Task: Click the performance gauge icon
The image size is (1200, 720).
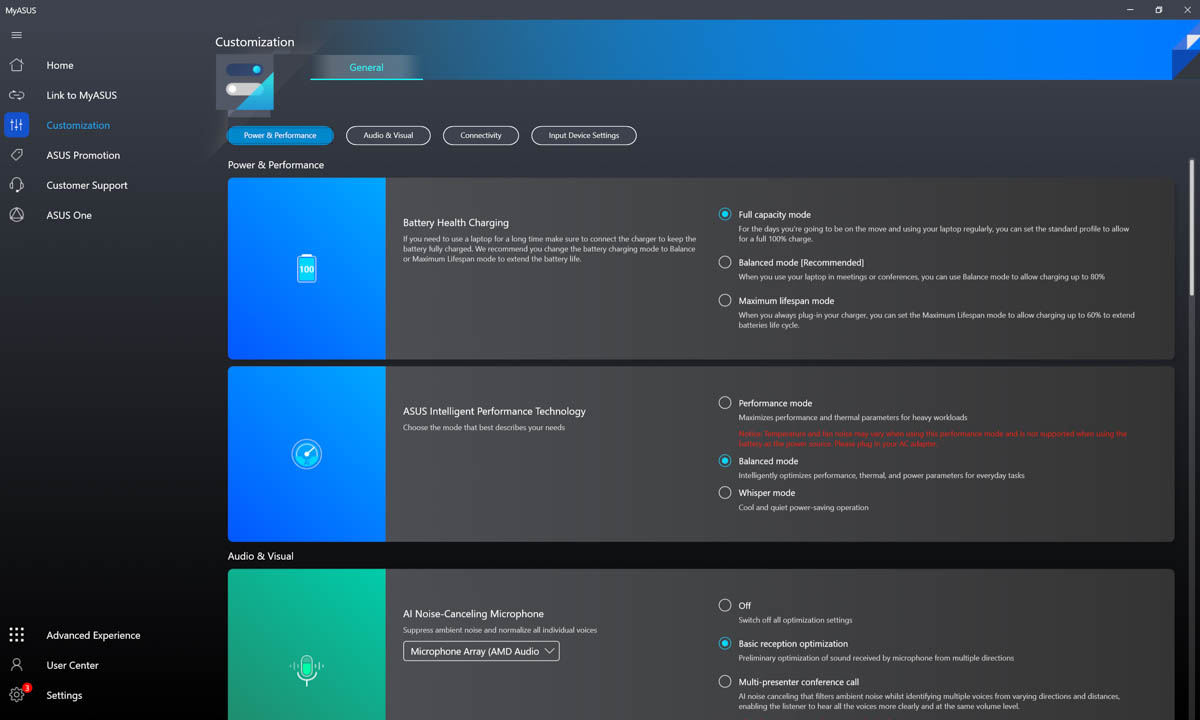Action: point(306,454)
